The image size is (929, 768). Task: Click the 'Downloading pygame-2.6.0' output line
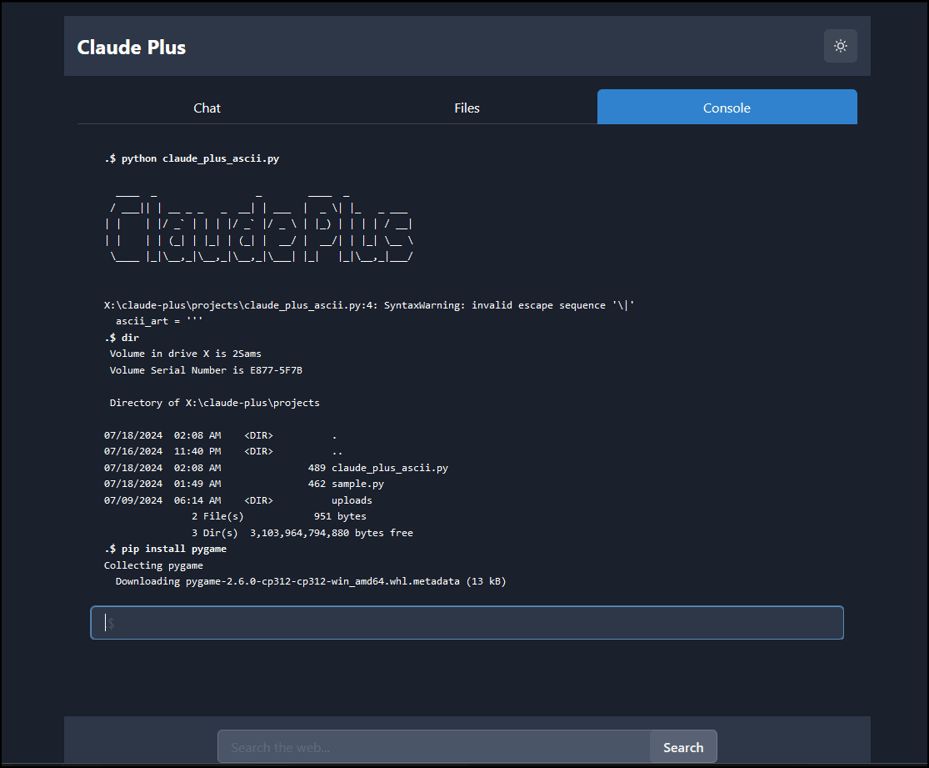click(x=310, y=581)
